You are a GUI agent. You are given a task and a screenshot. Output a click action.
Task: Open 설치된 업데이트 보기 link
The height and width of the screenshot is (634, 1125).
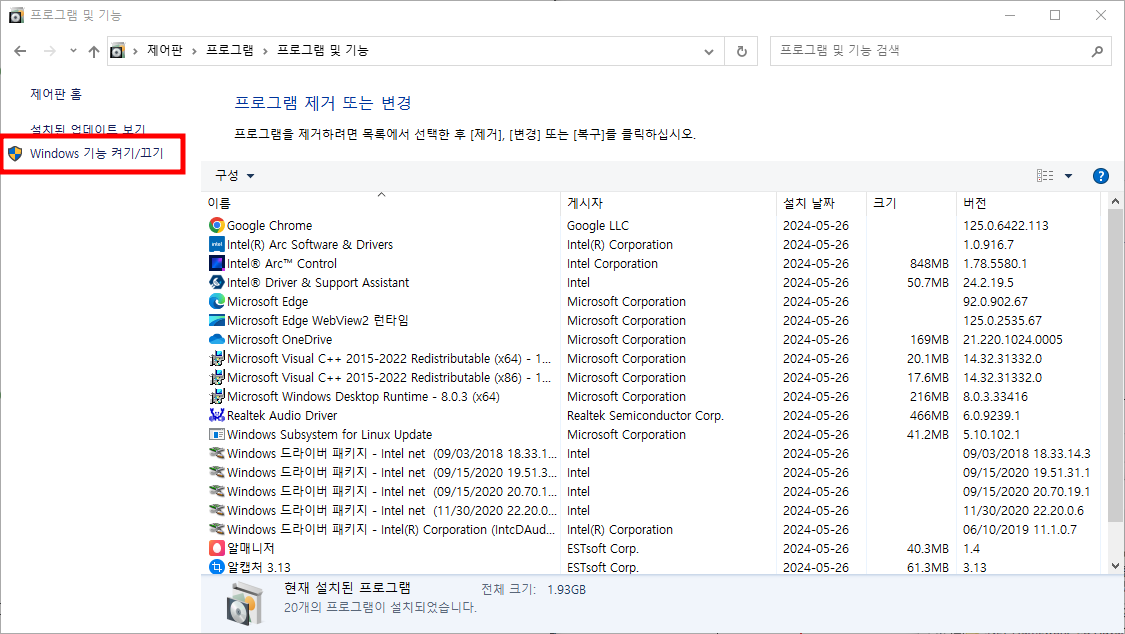(88, 129)
